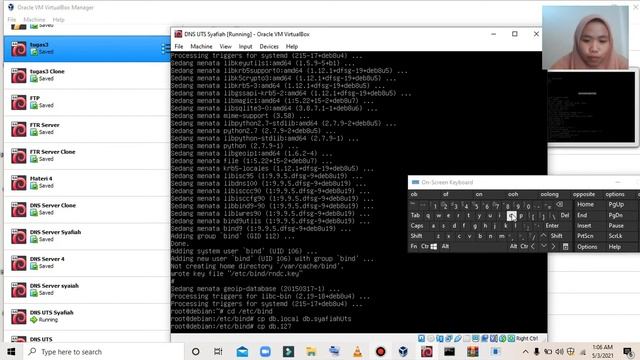The width and height of the screenshot is (640, 360).
Task: Tap the right arrow key on On-Screen Keyboard
Action: click(553, 246)
